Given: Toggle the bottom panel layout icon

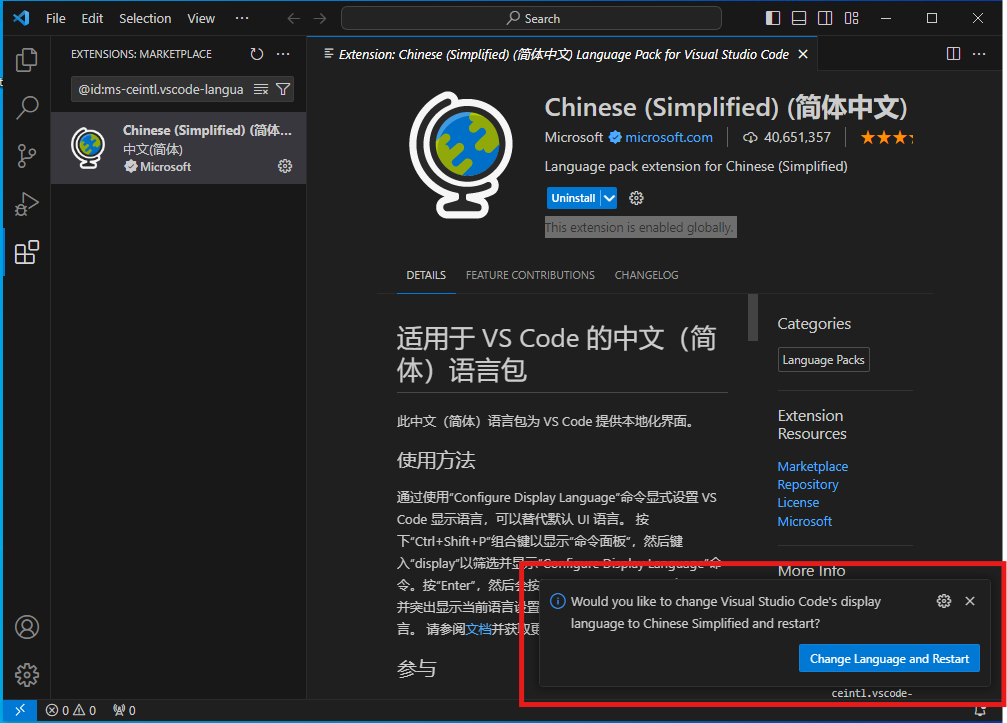Looking at the screenshot, I should click(x=799, y=18).
